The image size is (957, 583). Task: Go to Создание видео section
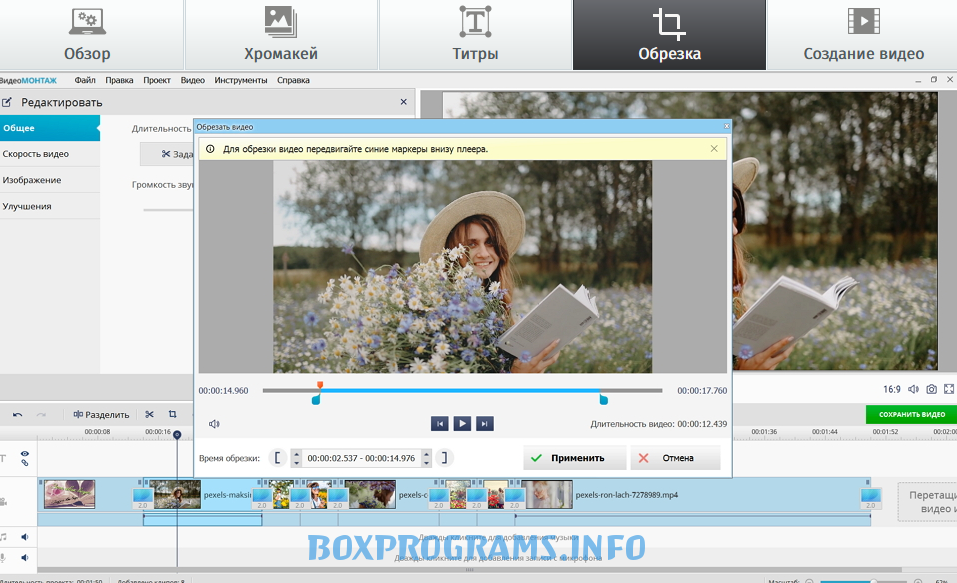click(x=863, y=35)
